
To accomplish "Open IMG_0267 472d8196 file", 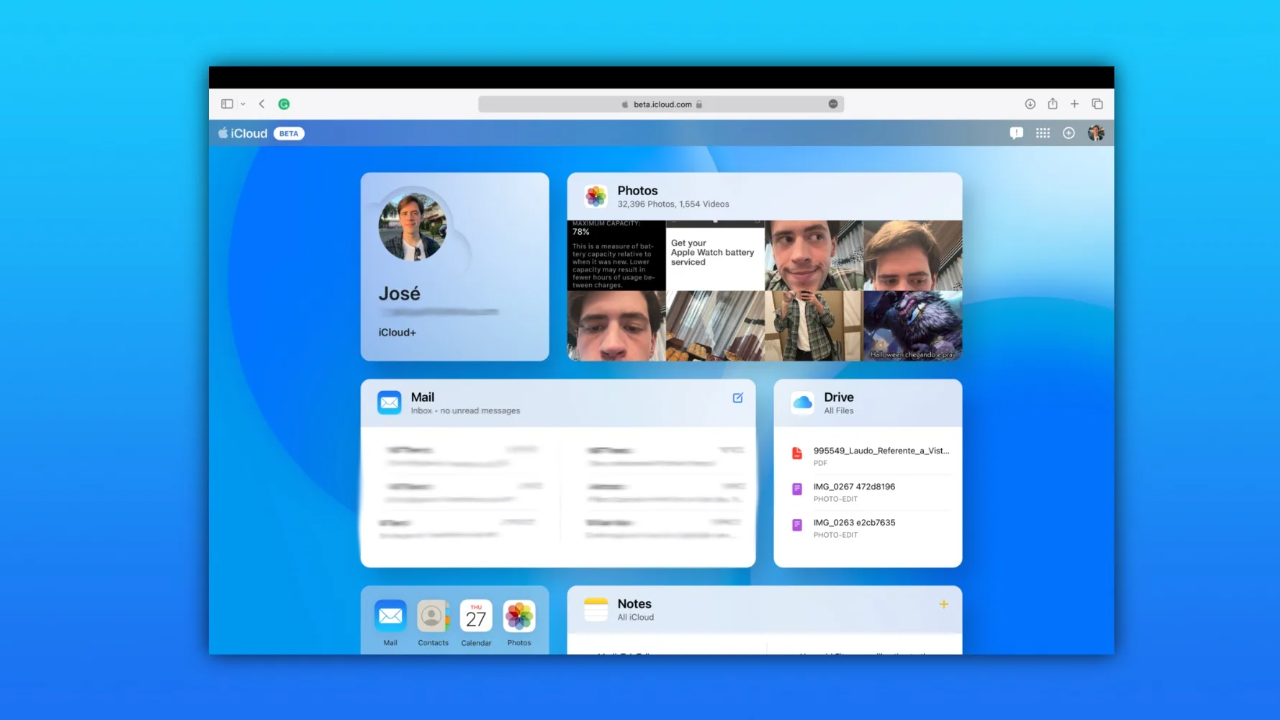I will (x=868, y=492).
